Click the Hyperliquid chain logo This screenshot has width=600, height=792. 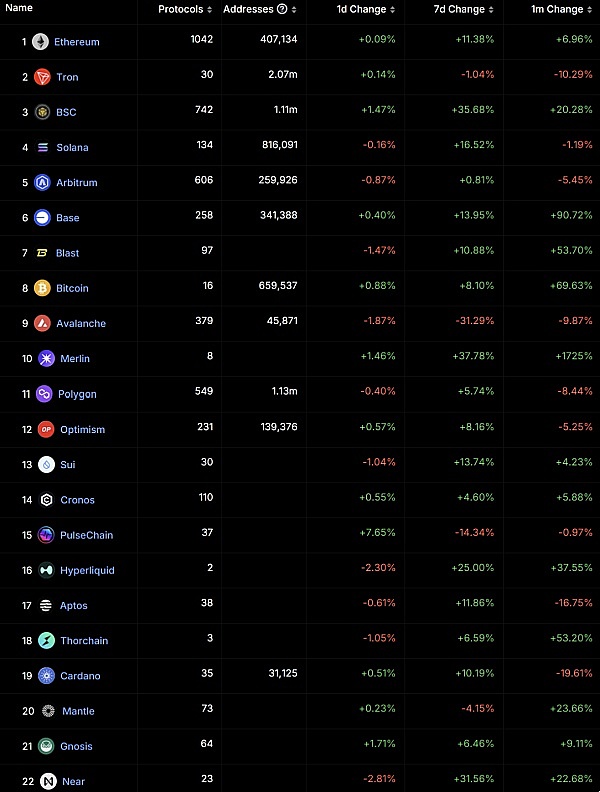46,570
